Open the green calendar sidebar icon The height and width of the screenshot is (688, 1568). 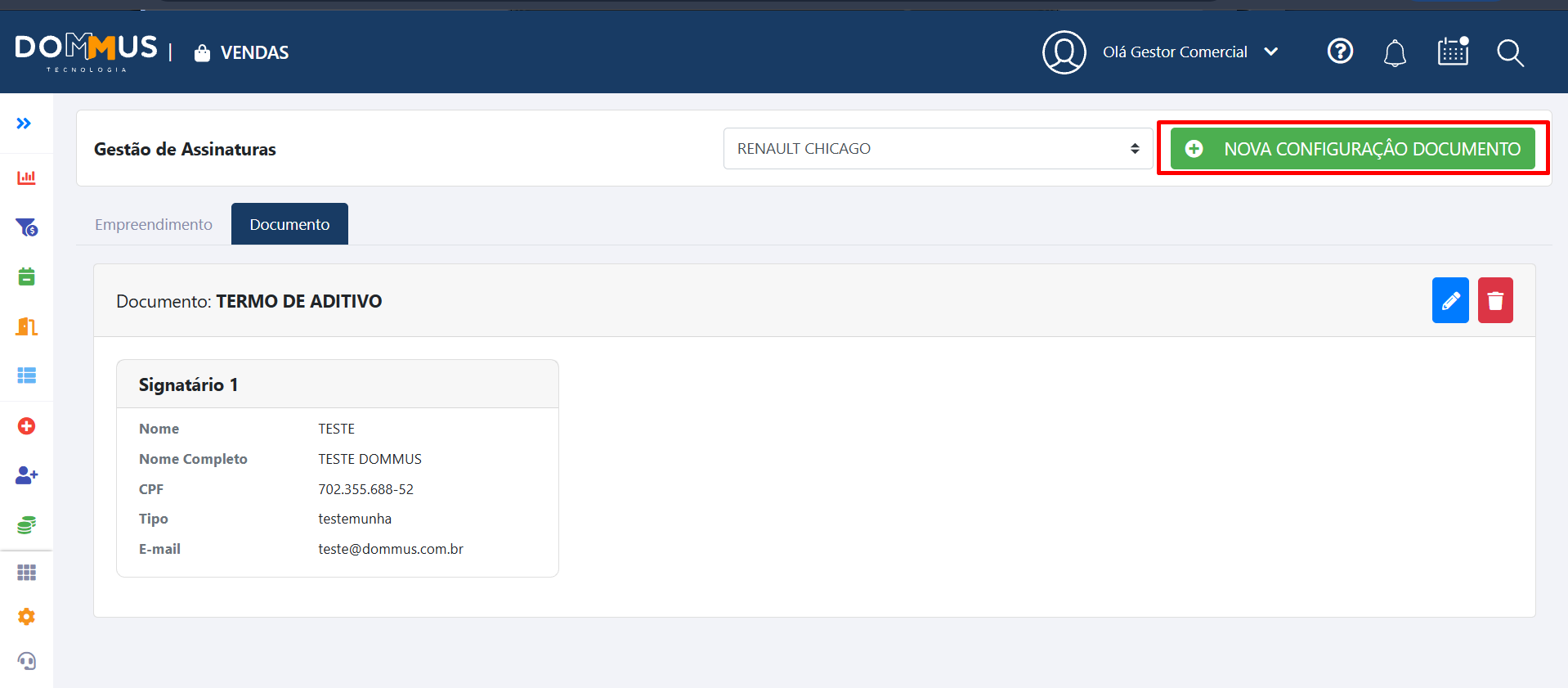point(26,277)
